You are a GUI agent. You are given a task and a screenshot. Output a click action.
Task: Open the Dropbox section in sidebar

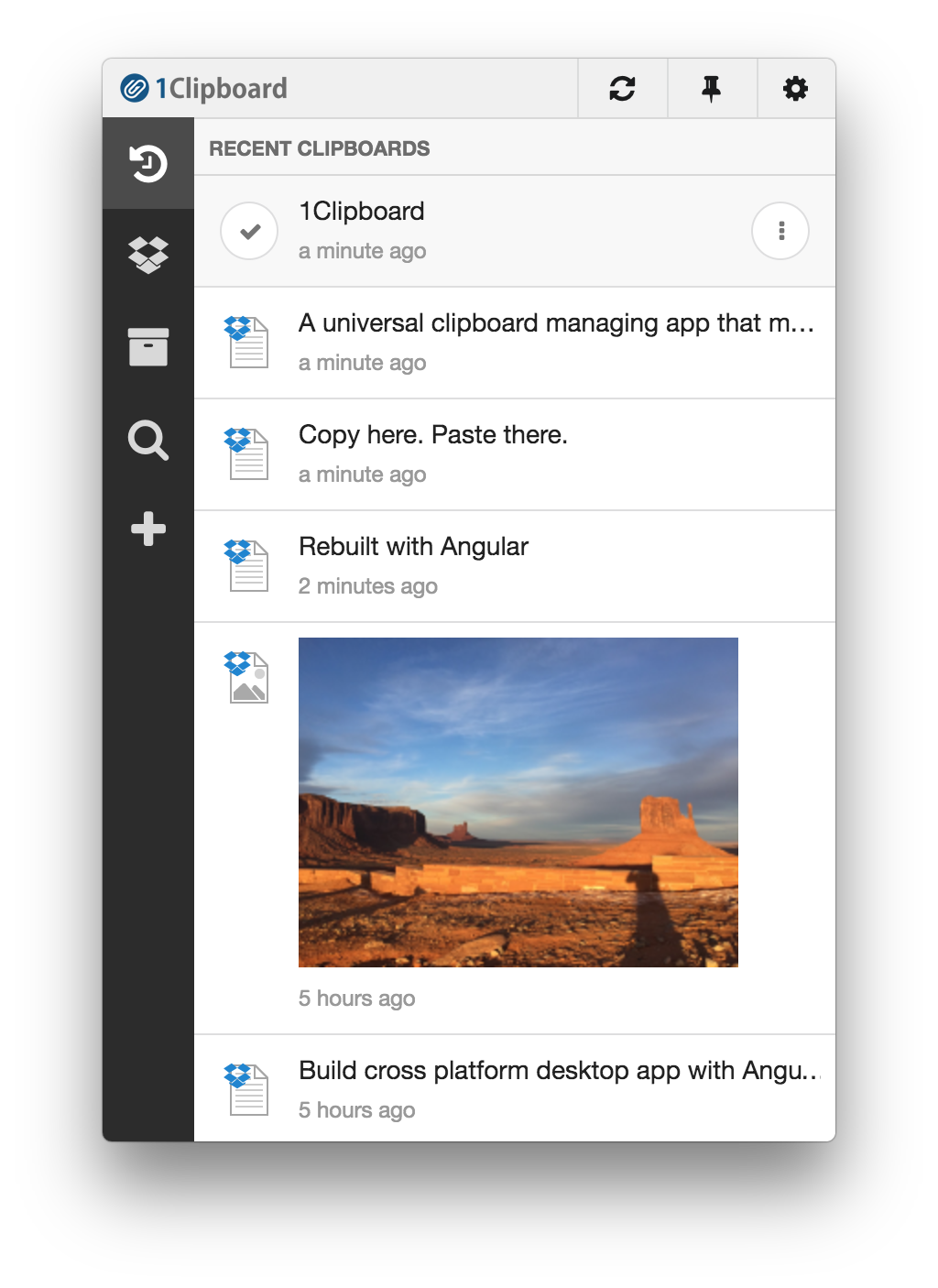point(148,255)
